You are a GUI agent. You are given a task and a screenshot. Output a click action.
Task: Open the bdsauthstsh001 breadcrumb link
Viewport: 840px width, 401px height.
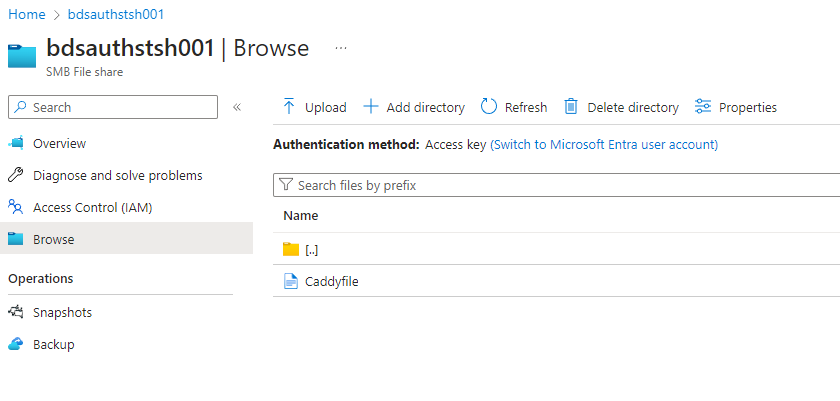tap(116, 14)
